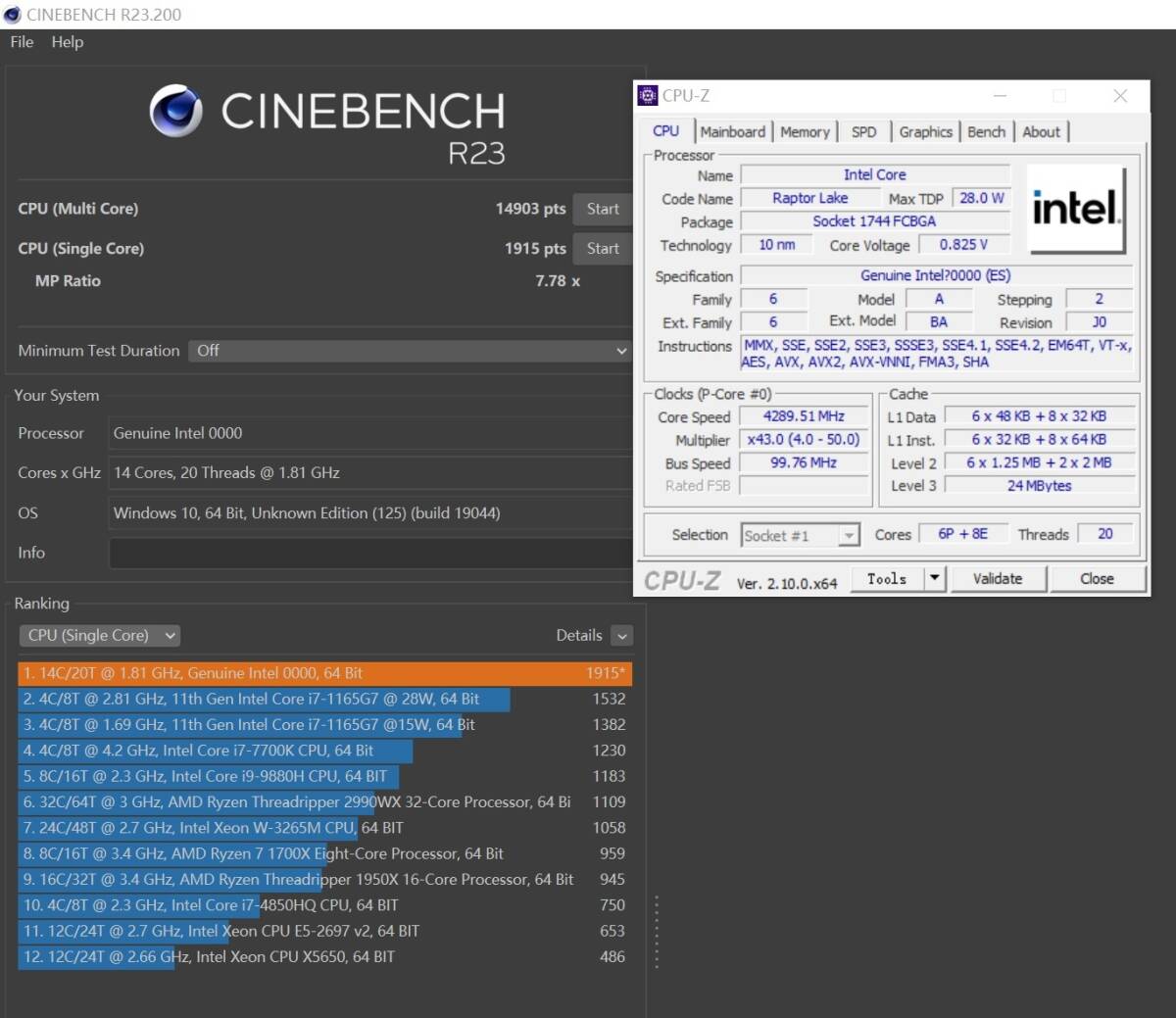Image resolution: width=1176 pixels, height=1018 pixels.
Task: Click the Level 3 cache value 24 MBytes
Action: pyautogui.click(x=1039, y=486)
